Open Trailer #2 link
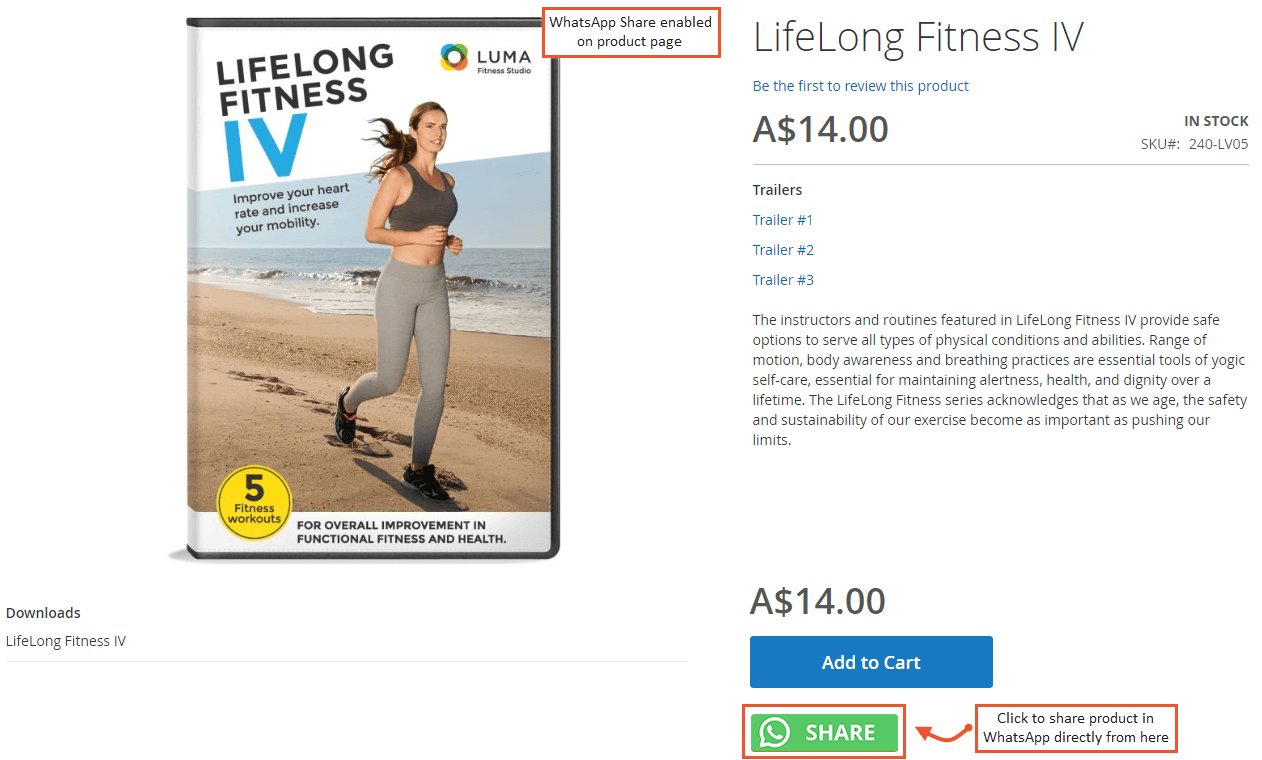Viewport: 1262px width, 760px height. (x=783, y=250)
